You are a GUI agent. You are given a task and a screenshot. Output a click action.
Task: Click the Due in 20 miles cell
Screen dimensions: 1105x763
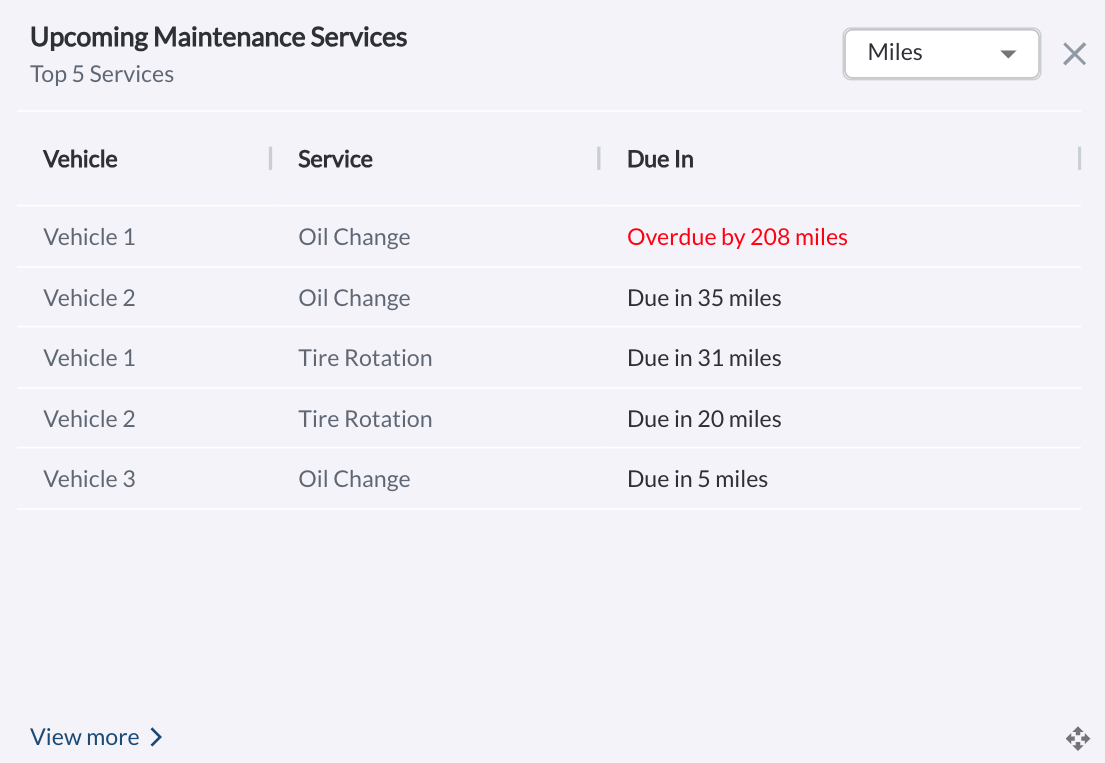pyautogui.click(x=704, y=419)
